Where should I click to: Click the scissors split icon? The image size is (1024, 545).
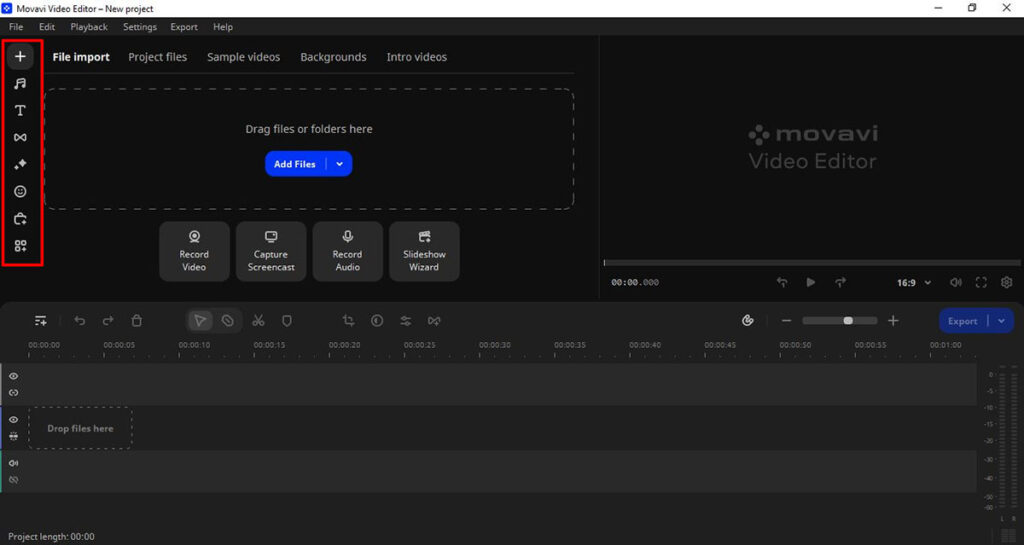259,320
